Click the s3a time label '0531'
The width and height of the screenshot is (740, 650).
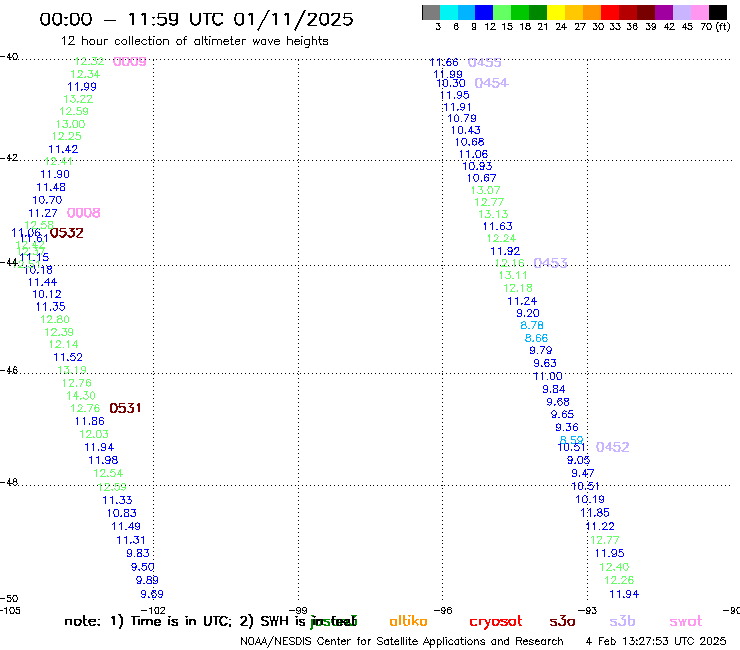click(125, 408)
